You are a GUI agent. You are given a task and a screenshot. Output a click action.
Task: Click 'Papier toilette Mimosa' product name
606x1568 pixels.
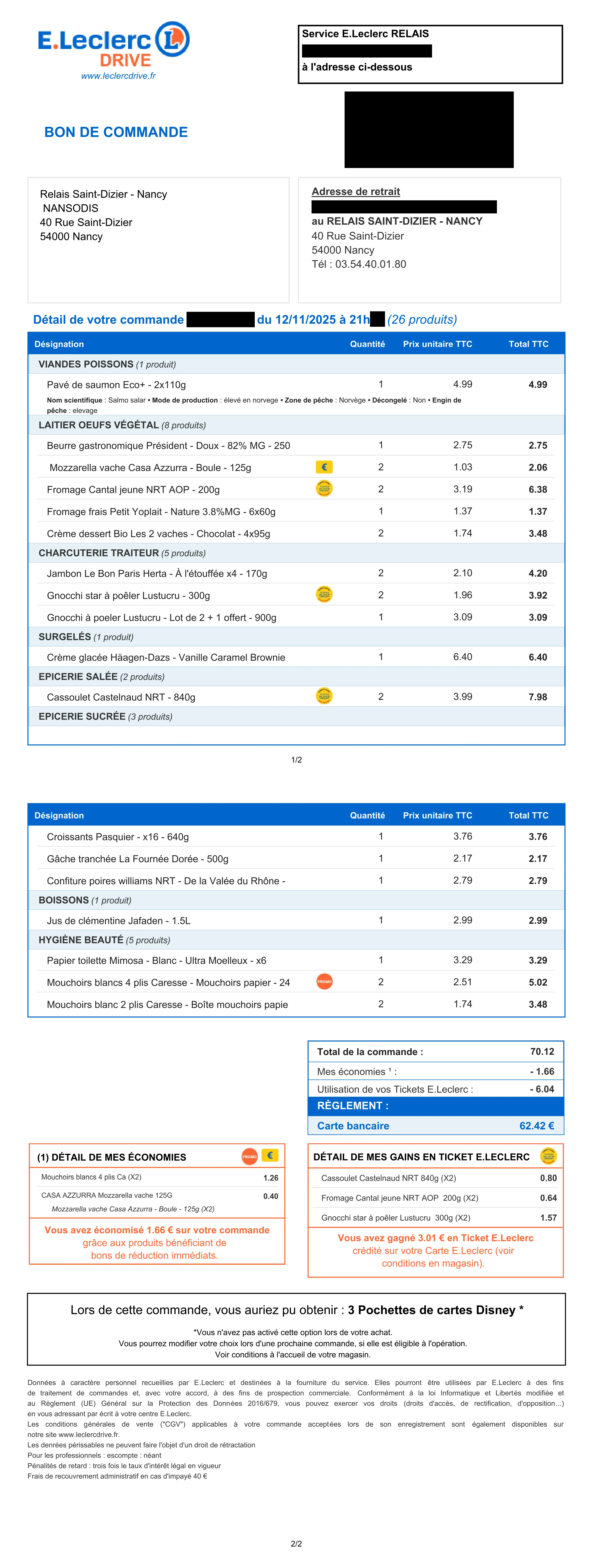[156, 961]
